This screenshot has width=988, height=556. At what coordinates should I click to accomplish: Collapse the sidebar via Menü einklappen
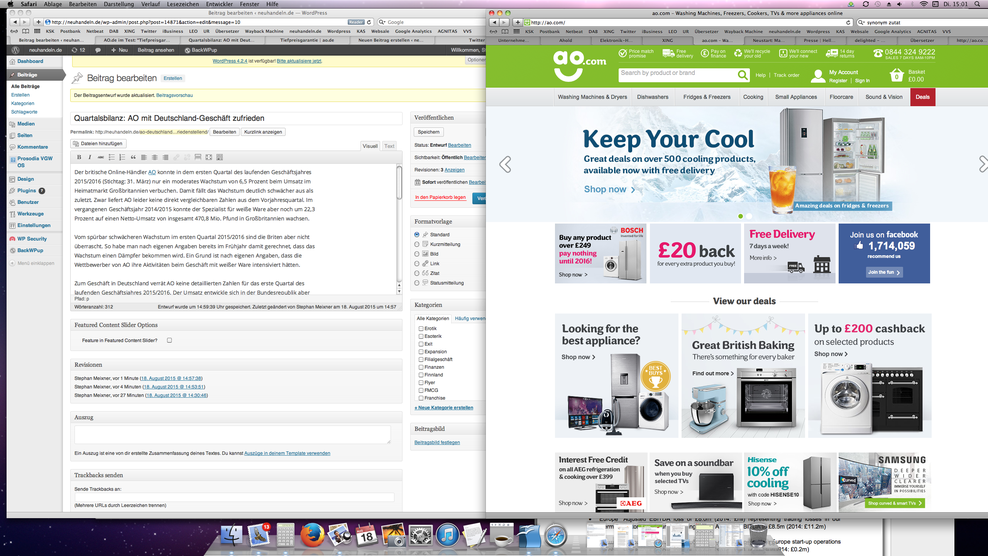(x=32, y=263)
